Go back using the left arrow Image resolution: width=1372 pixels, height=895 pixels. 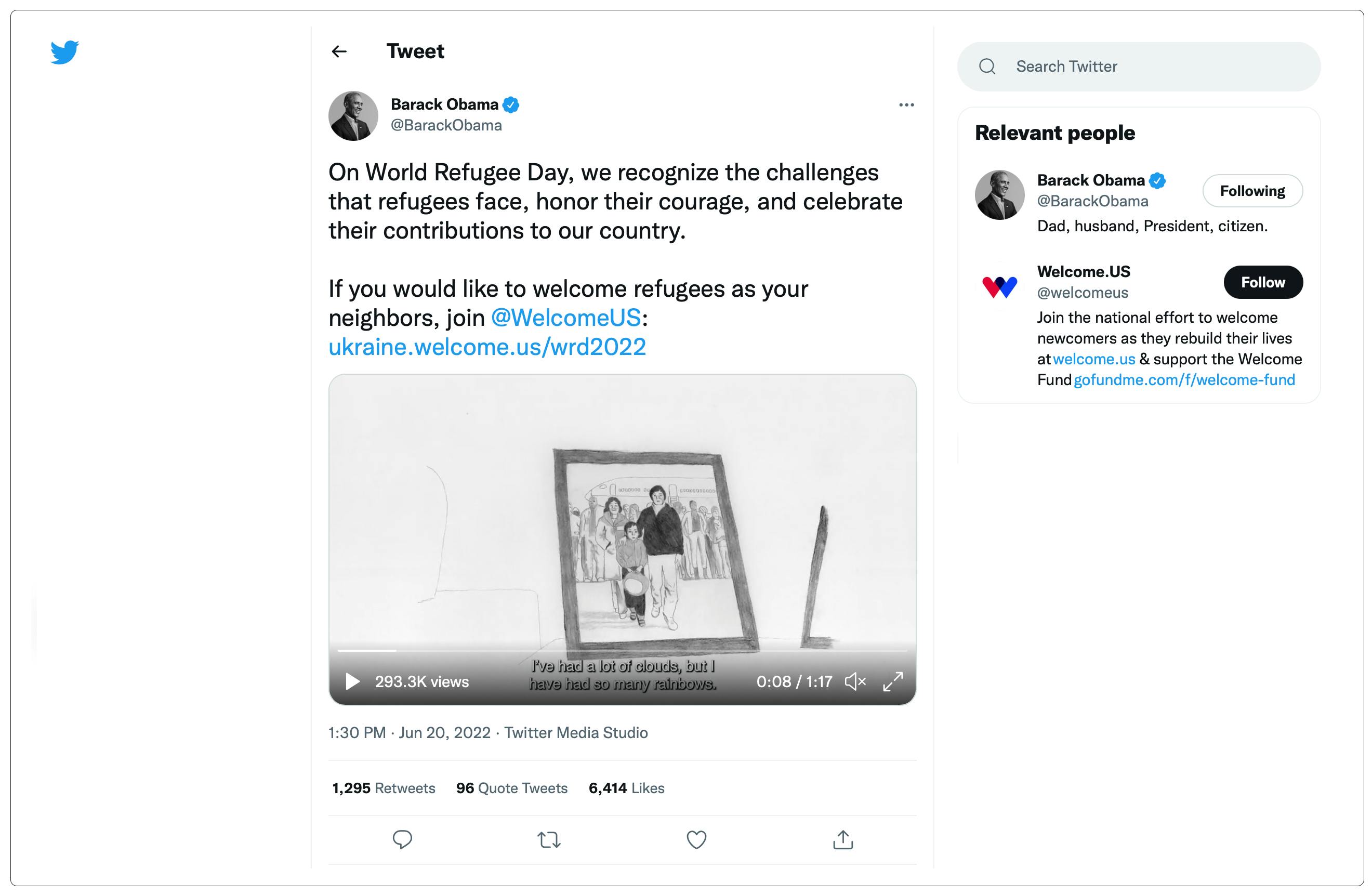tap(339, 52)
